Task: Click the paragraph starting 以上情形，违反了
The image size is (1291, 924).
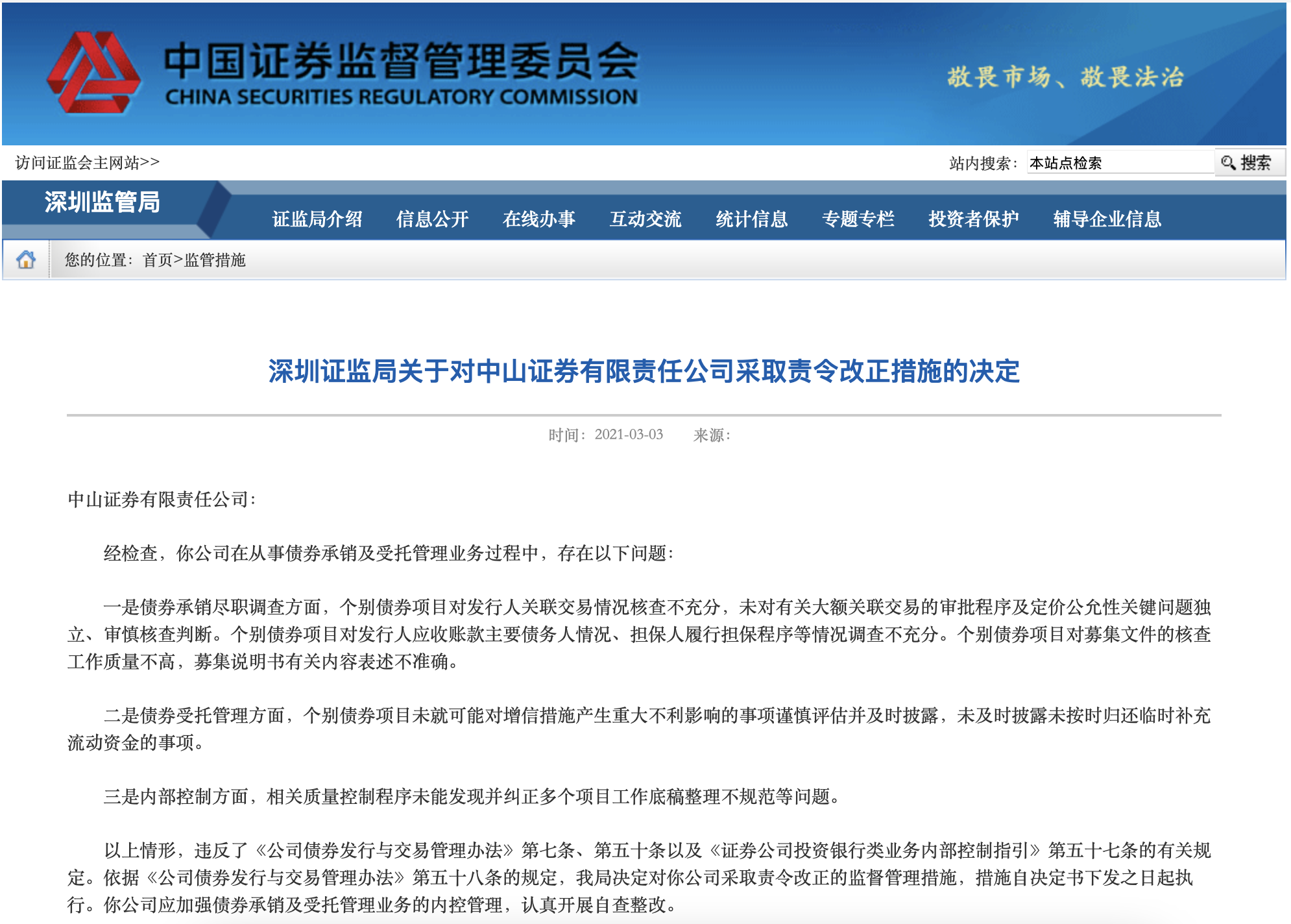Action: click(639, 877)
